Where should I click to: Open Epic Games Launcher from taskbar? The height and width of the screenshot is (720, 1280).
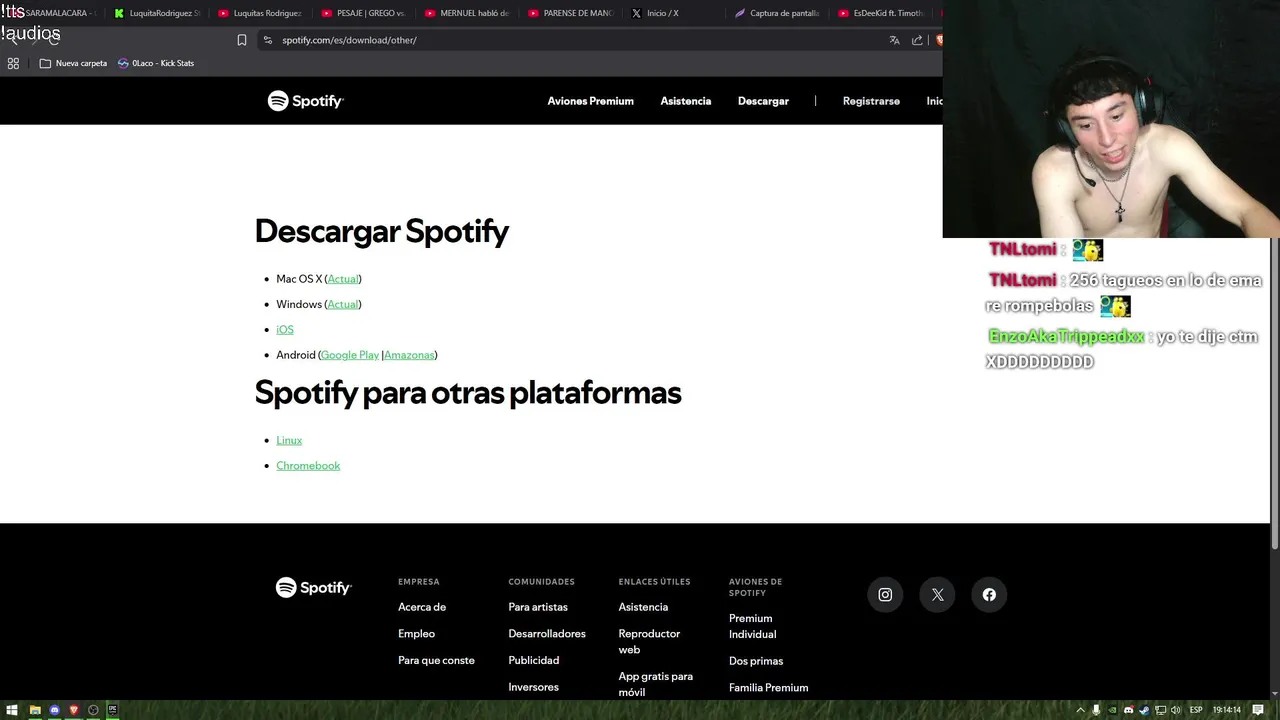tap(112, 710)
